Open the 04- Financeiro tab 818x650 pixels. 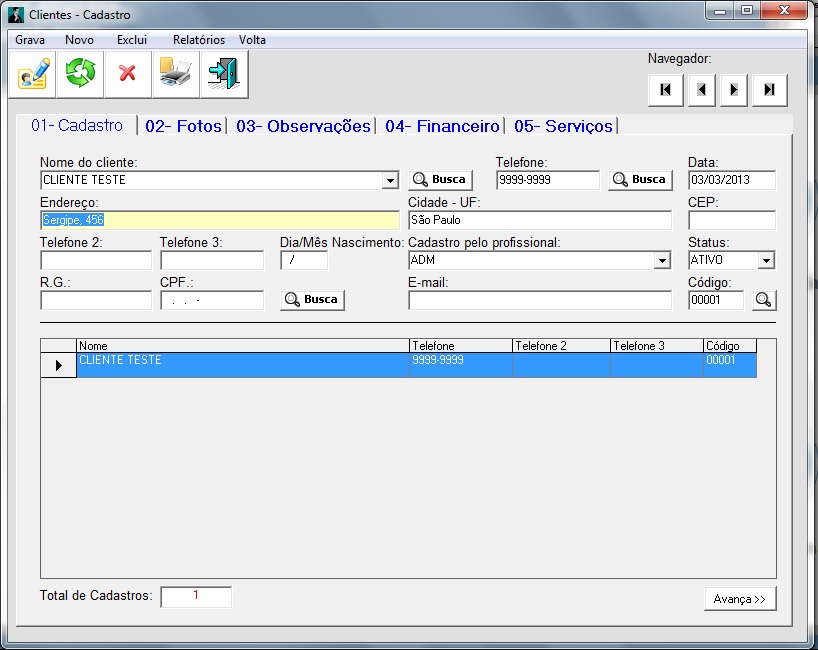(441, 127)
